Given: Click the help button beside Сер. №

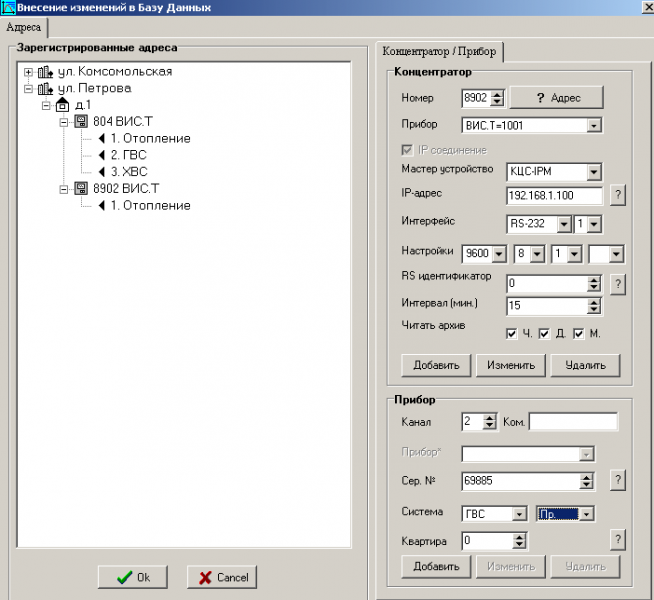Looking at the screenshot, I should tap(618, 480).
